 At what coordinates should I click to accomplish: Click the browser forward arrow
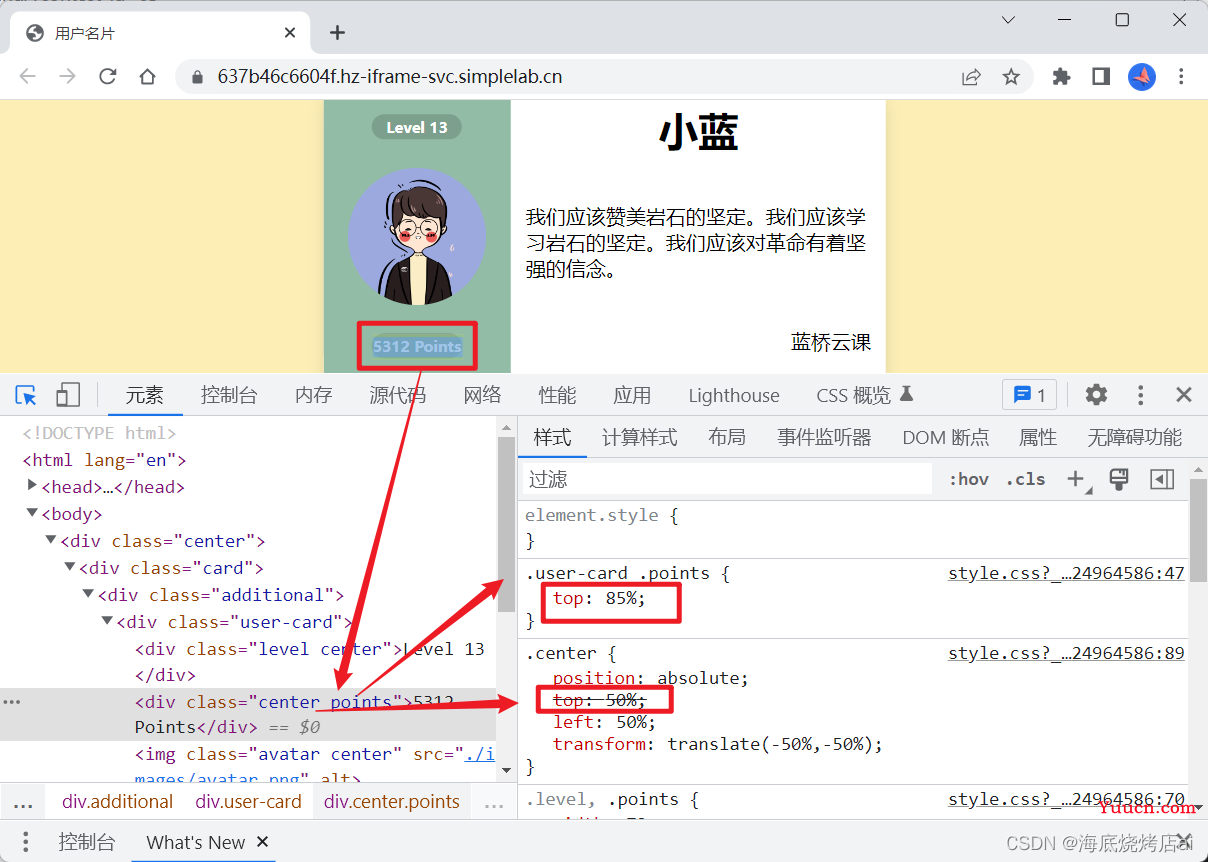tap(67, 77)
